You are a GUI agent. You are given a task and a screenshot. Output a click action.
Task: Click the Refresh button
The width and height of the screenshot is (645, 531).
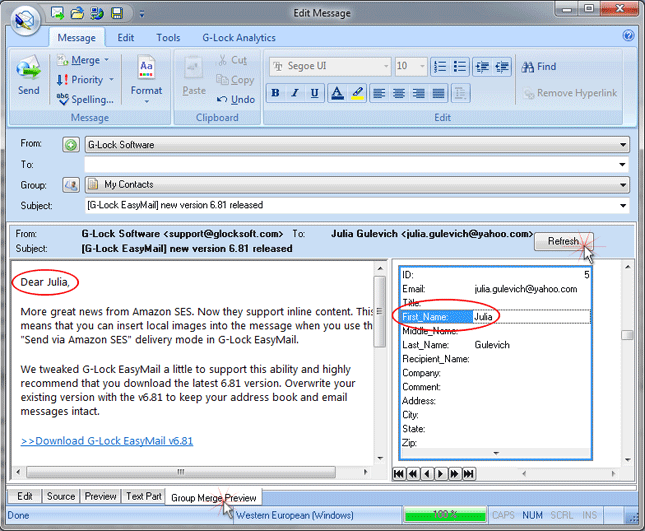[563, 241]
